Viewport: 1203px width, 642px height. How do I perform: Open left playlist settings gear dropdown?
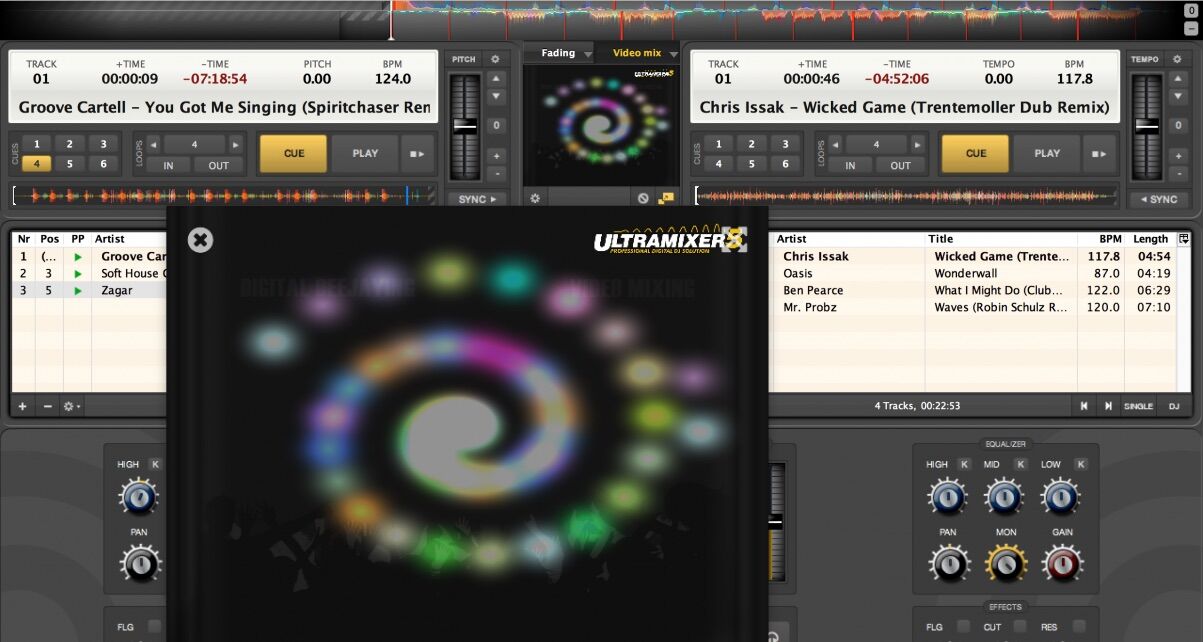[72, 406]
